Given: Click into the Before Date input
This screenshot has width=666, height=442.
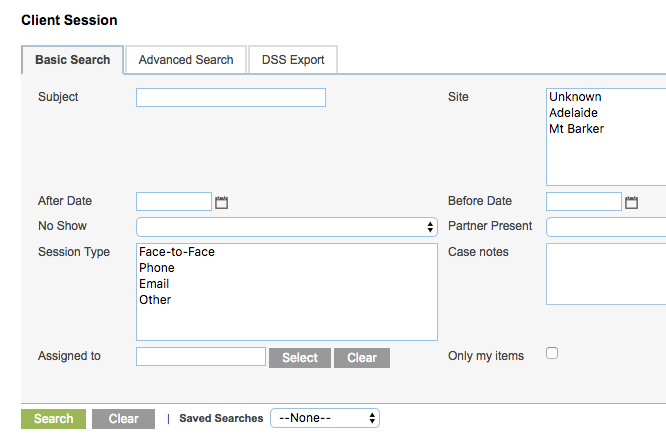Looking at the screenshot, I should tap(584, 201).
